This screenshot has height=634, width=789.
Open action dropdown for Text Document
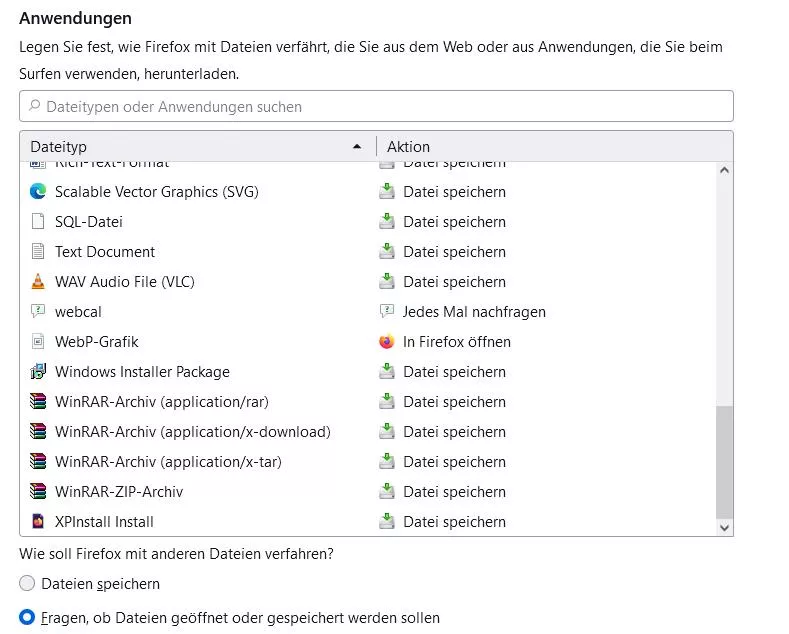[x=454, y=252]
